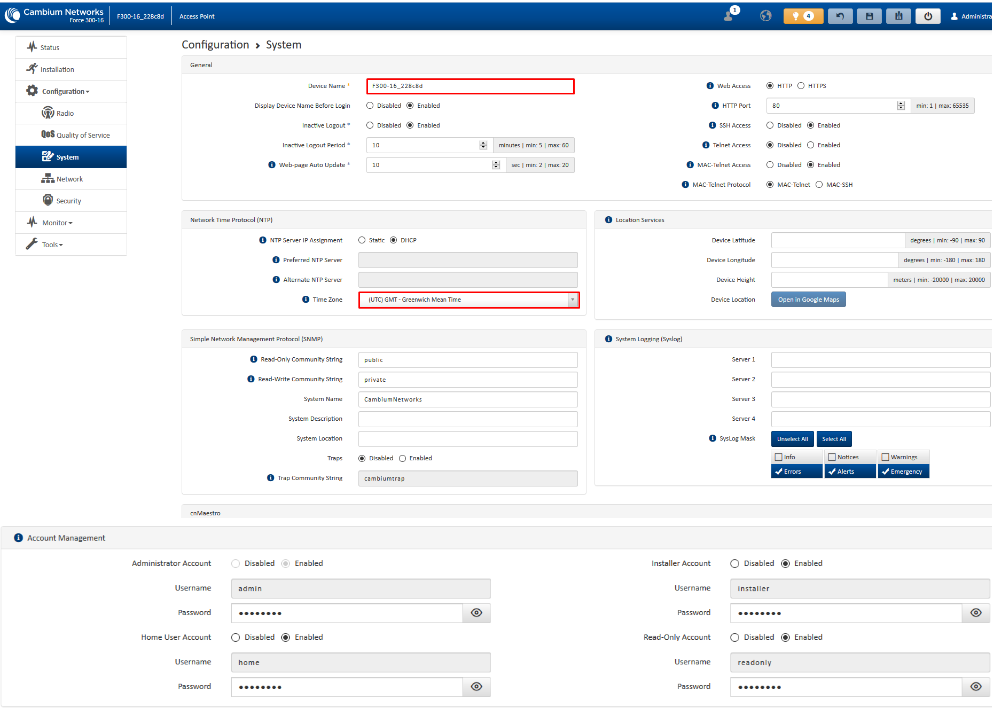Set NTP Server IP Assignment to Static
The width and height of the screenshot is (992, 711).
362,240
